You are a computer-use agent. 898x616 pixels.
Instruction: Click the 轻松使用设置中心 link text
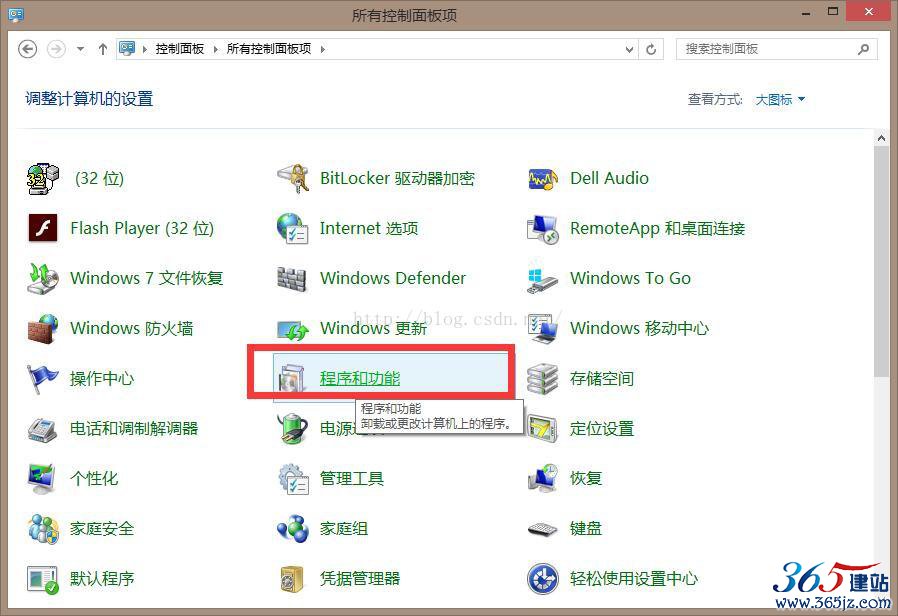[x=634, y=579]
